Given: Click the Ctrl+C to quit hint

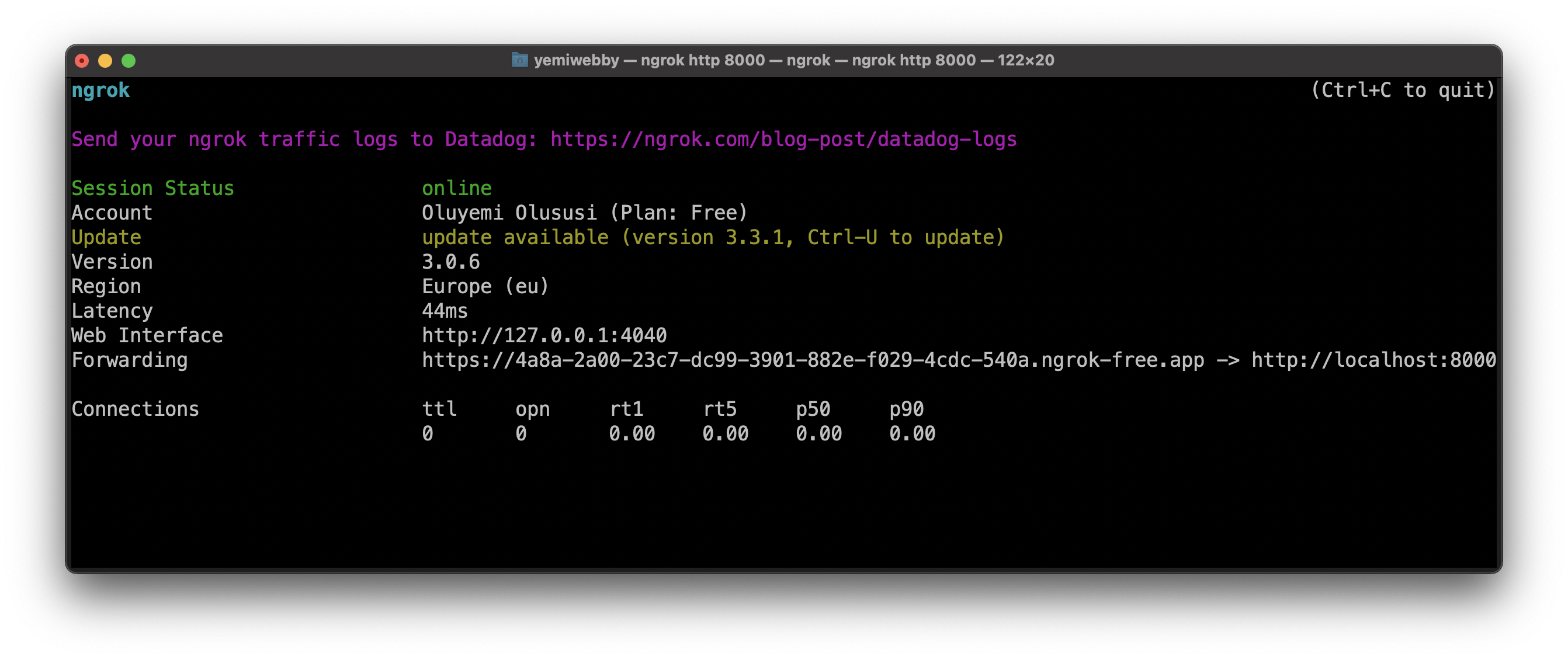Looking at the screenshot, I should pos(1403,91).
